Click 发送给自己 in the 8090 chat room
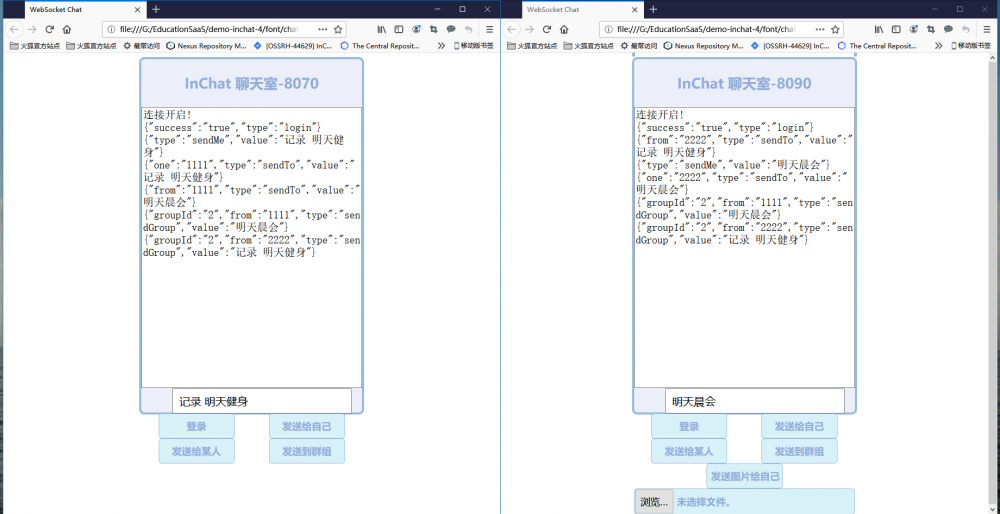Viewport: 1000px width, 514px height. click(799, 427)
